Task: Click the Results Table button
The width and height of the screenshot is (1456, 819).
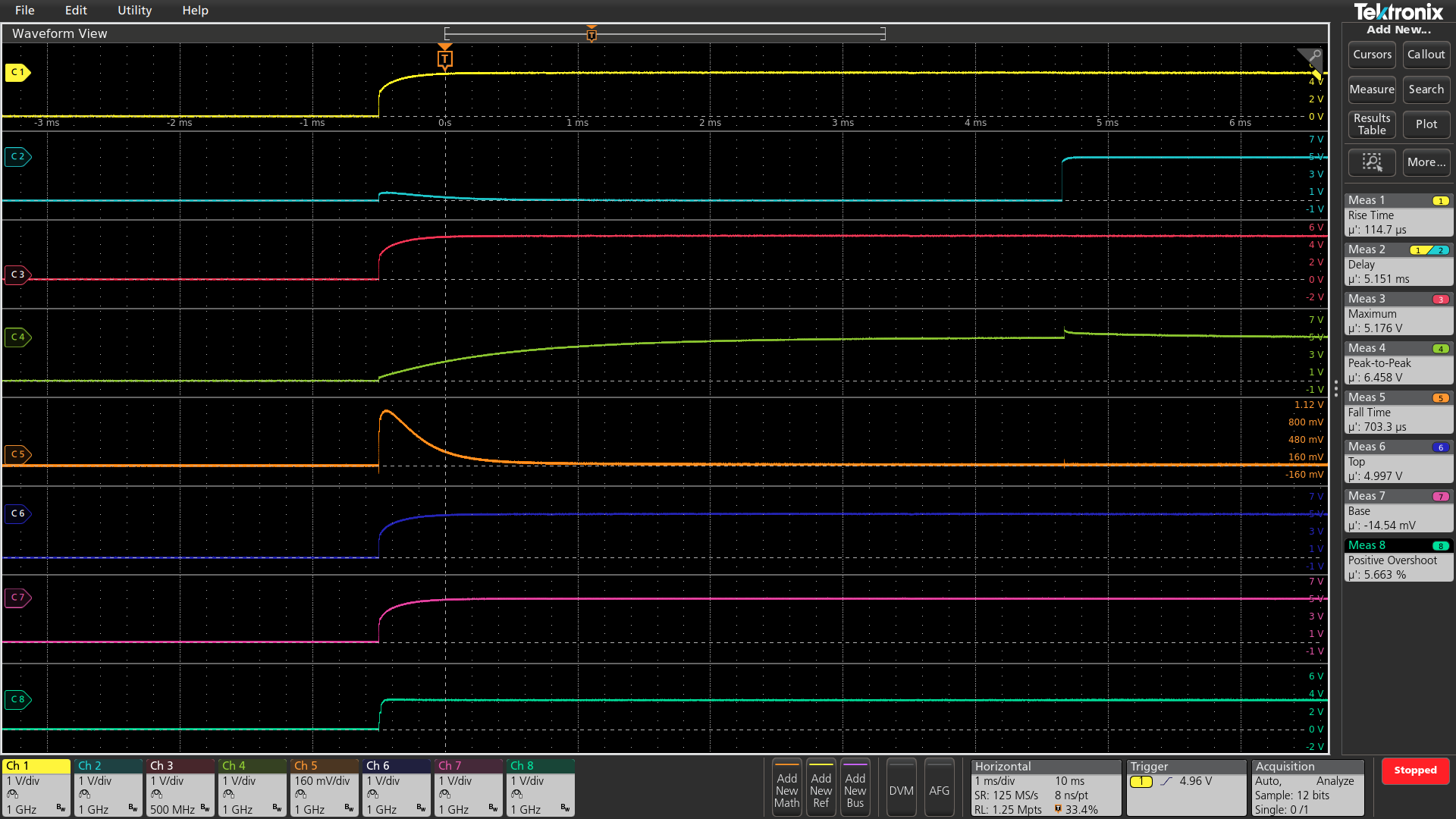Action: point(1371,124)
